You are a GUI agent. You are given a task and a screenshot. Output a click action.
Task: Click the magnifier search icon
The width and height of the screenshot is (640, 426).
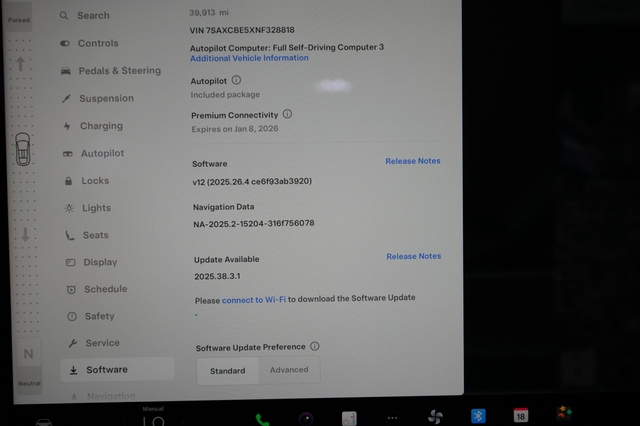point(64,16)
